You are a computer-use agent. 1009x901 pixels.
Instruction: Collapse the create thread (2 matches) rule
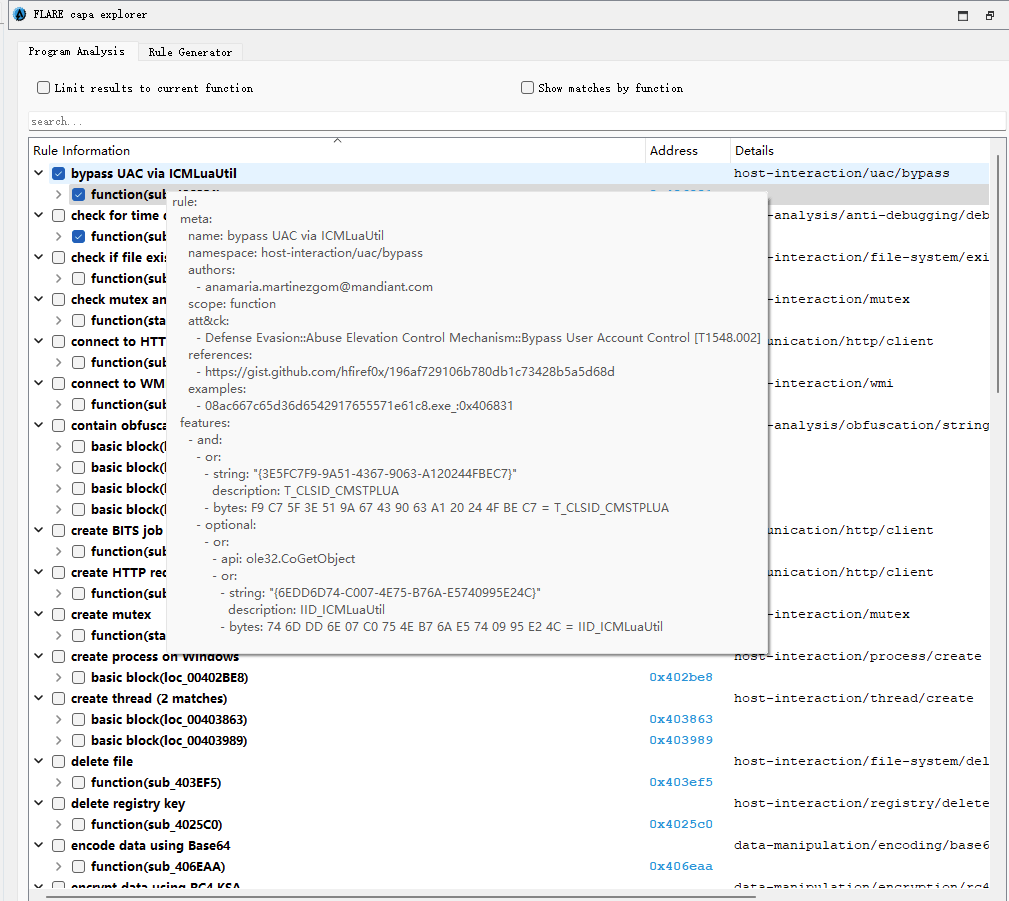click(39, 698)
